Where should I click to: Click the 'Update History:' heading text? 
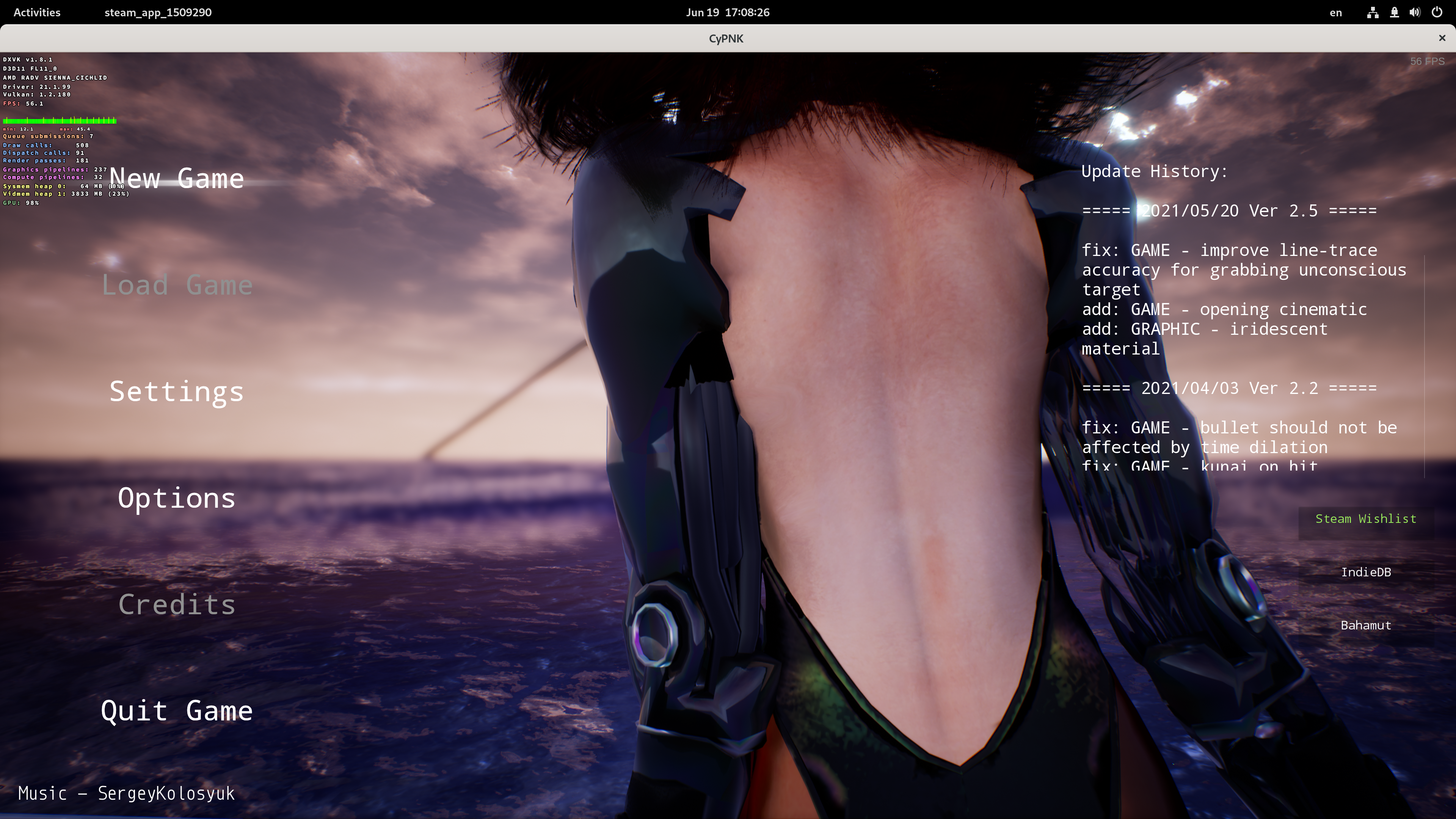[x=1154, y=171]
